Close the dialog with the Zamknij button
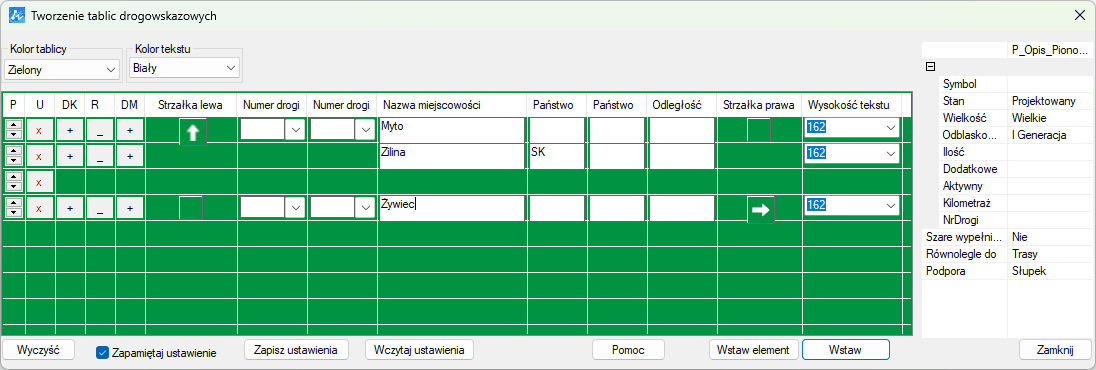The width and height of the screenshot is (1096, 370). tap(1055, 350)
